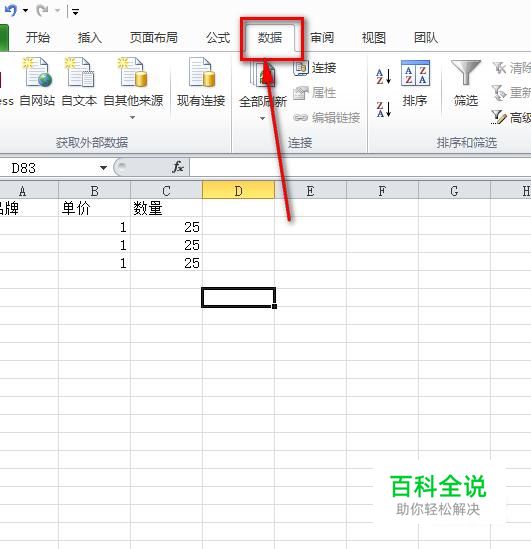Expand the 自其他来源 dropdown arrow
The image size is (531, 549).
pyautogui.click(x=132, y=118)
